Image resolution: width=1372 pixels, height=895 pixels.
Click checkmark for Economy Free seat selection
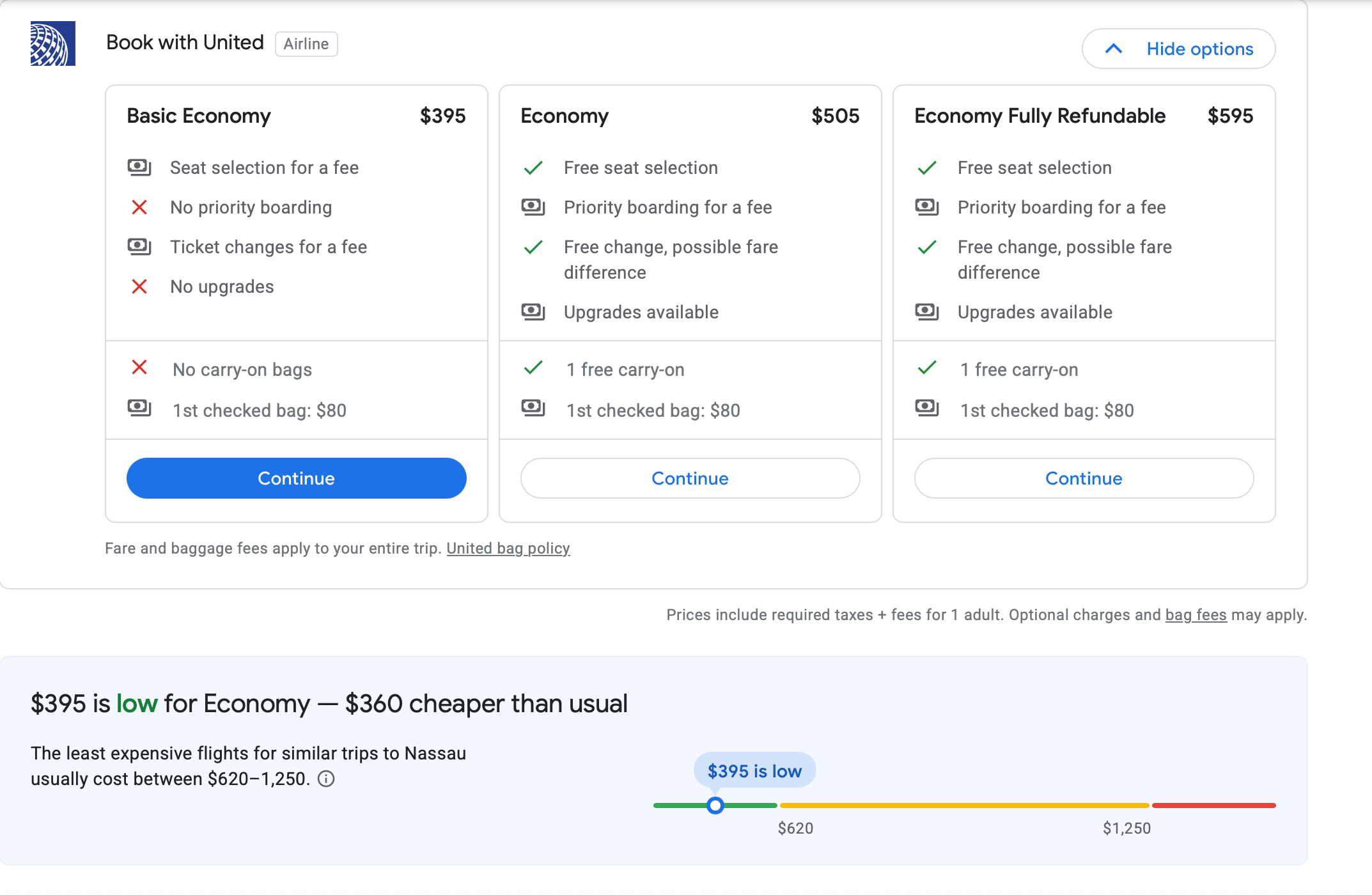point(533,167)
